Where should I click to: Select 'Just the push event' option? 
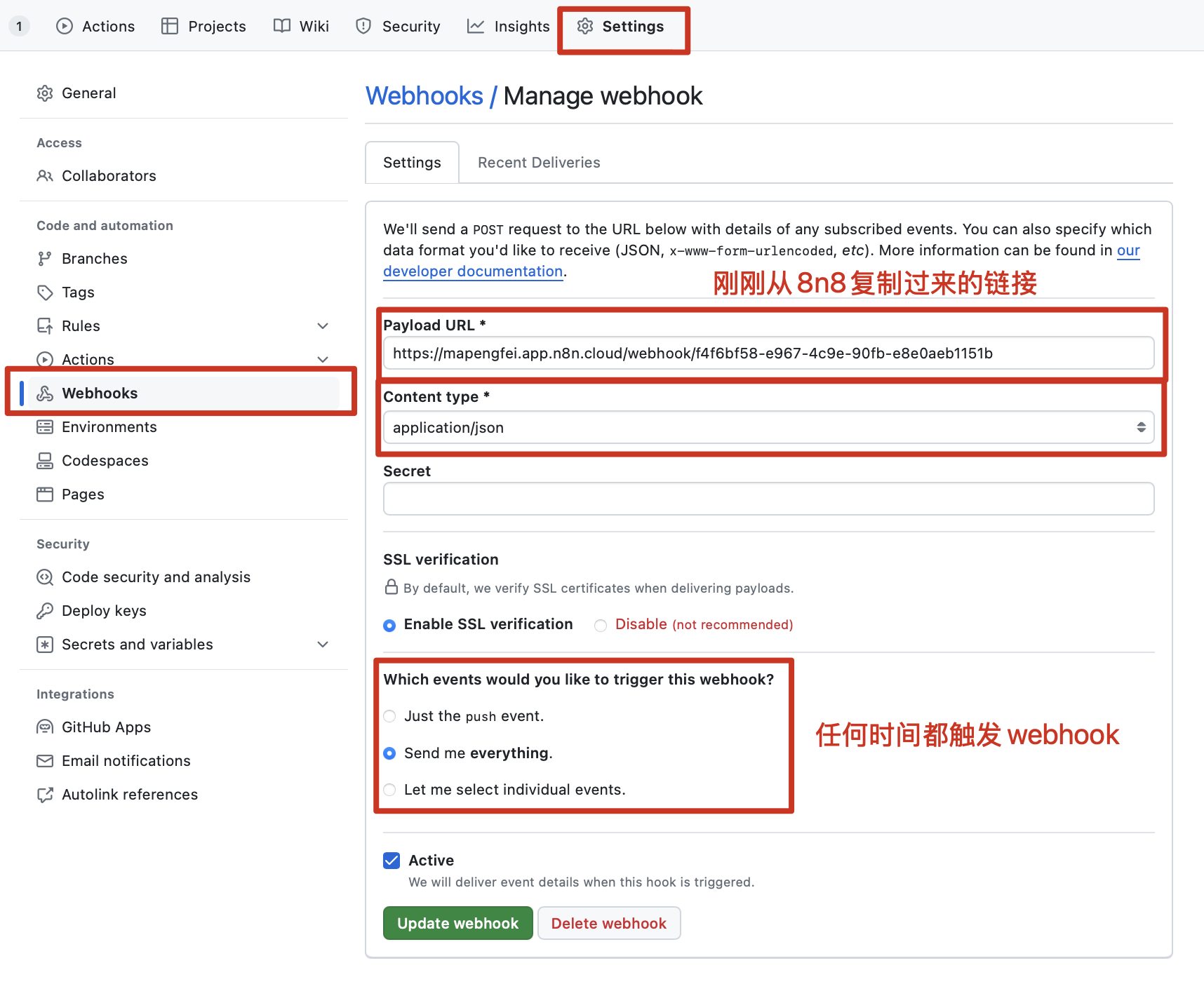point(389,716)
